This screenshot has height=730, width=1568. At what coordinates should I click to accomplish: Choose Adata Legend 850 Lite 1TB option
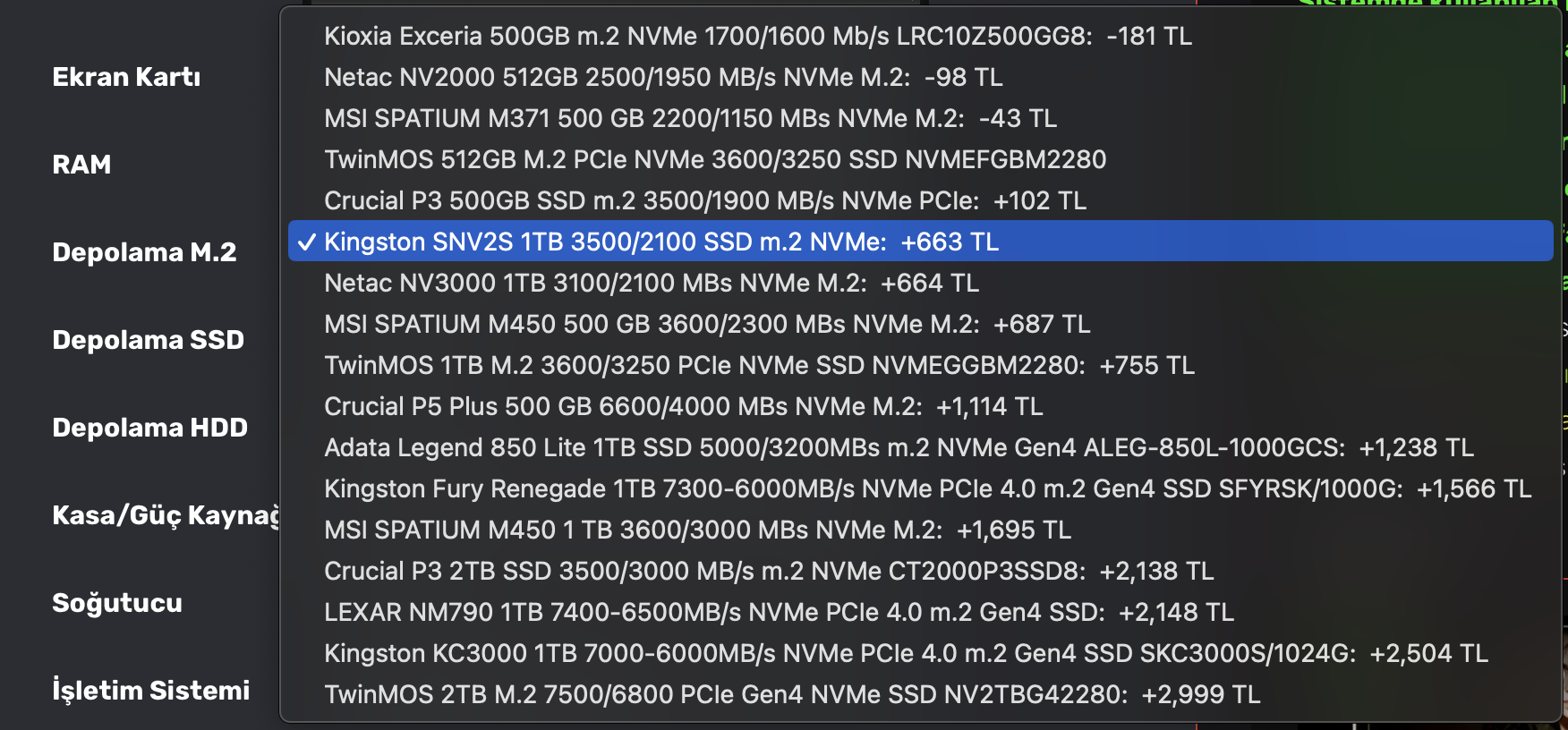pyautogui.click(x=898, y=447)
